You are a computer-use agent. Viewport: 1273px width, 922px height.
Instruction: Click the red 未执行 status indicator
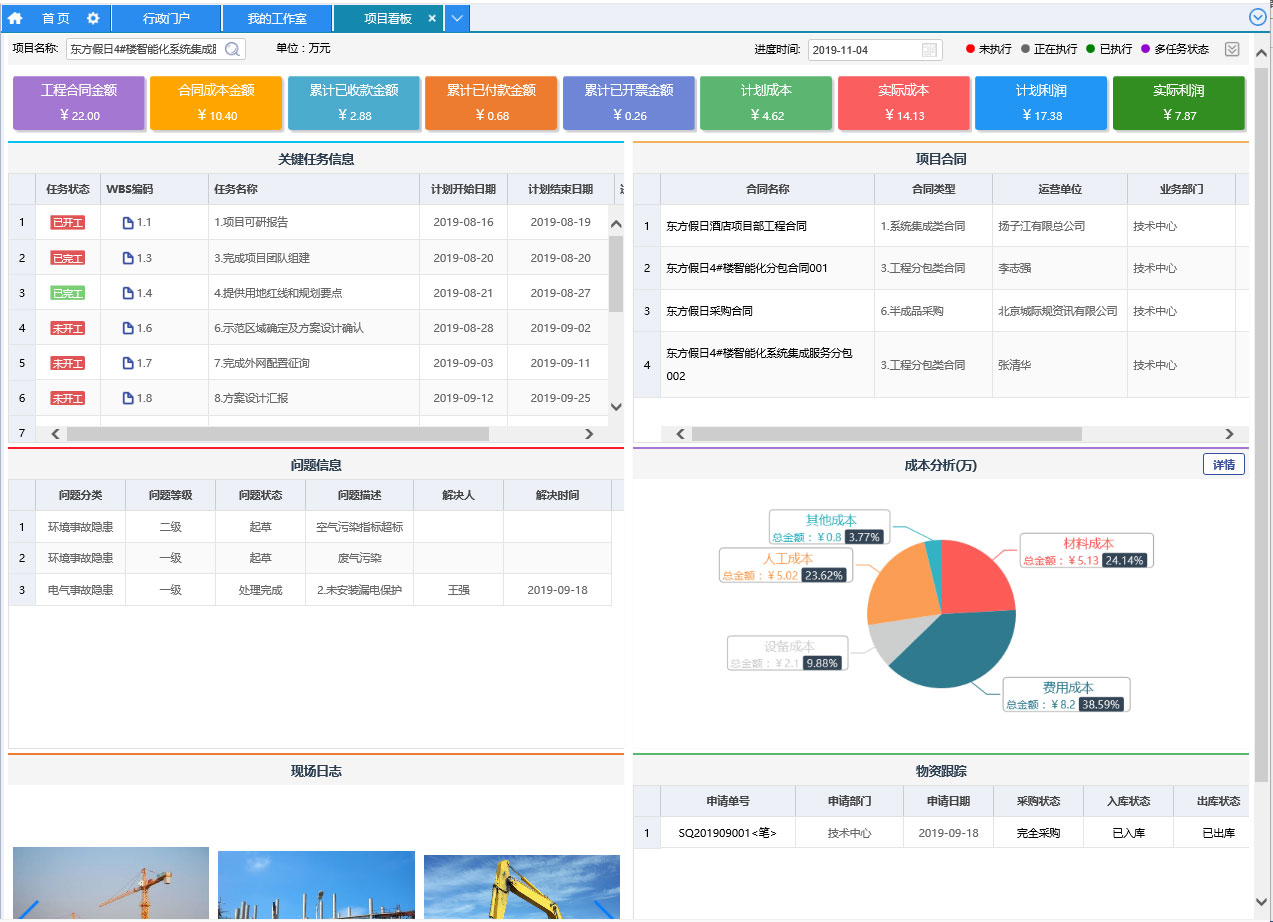coord(970,49)
